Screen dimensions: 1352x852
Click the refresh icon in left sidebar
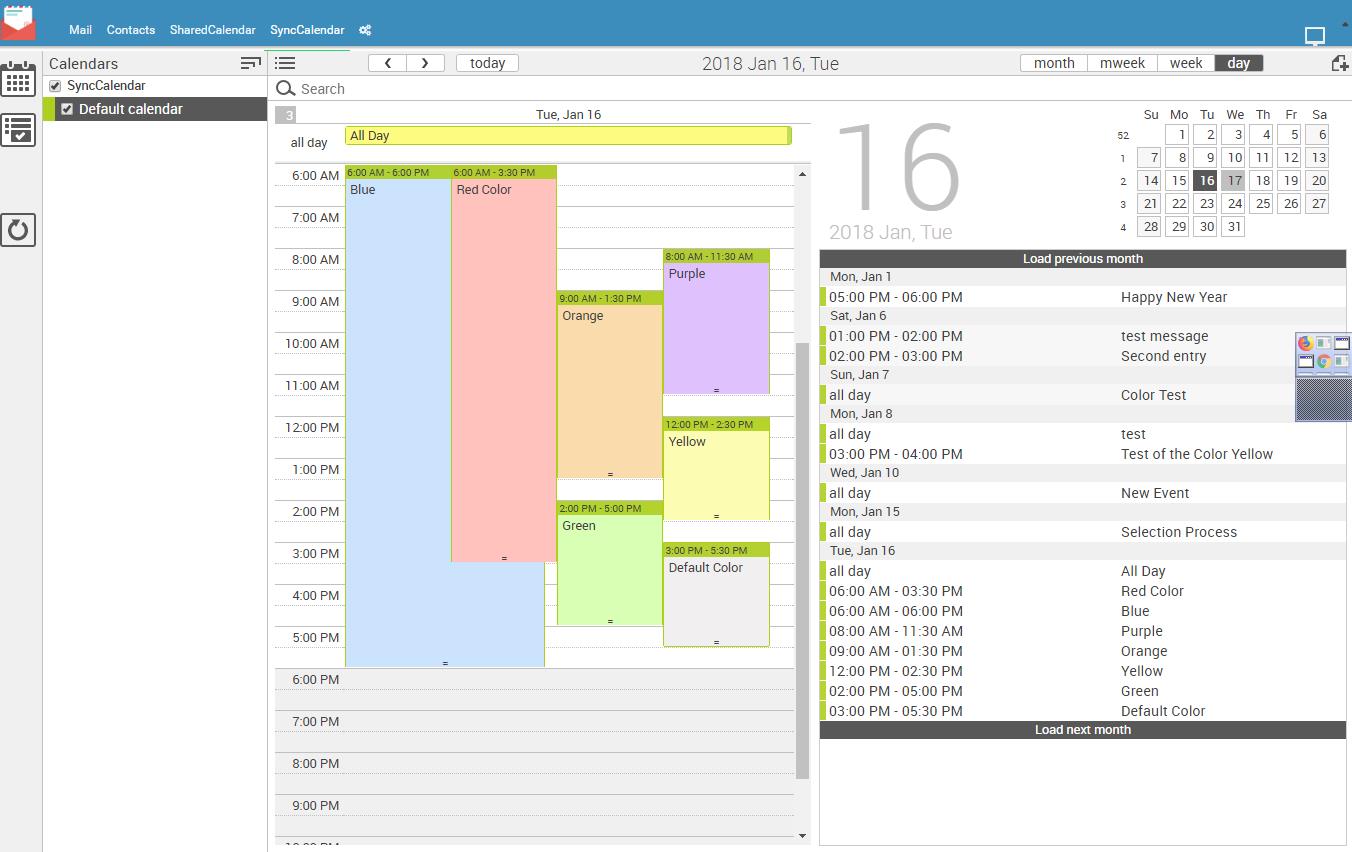click(x=18, y=230)
